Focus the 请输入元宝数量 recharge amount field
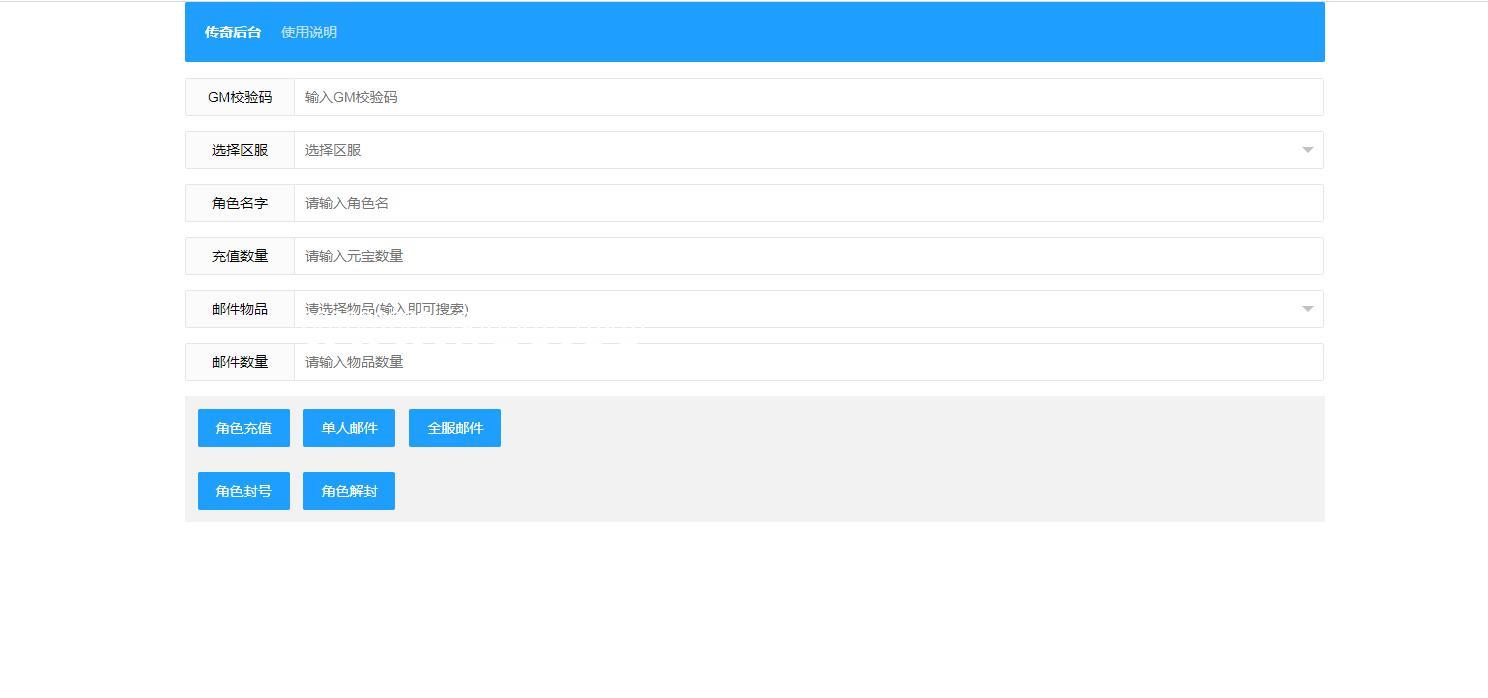 pyautogui.click(x=808, y=256)
